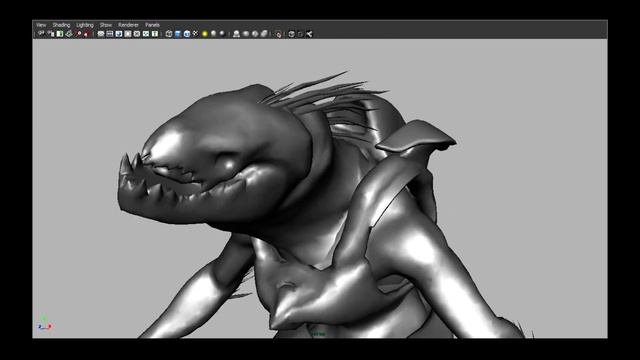Image resolution: width=640 pixels, height=360 pixels.
Task: Select the creature's head in viewport
Action: point(220,155)
